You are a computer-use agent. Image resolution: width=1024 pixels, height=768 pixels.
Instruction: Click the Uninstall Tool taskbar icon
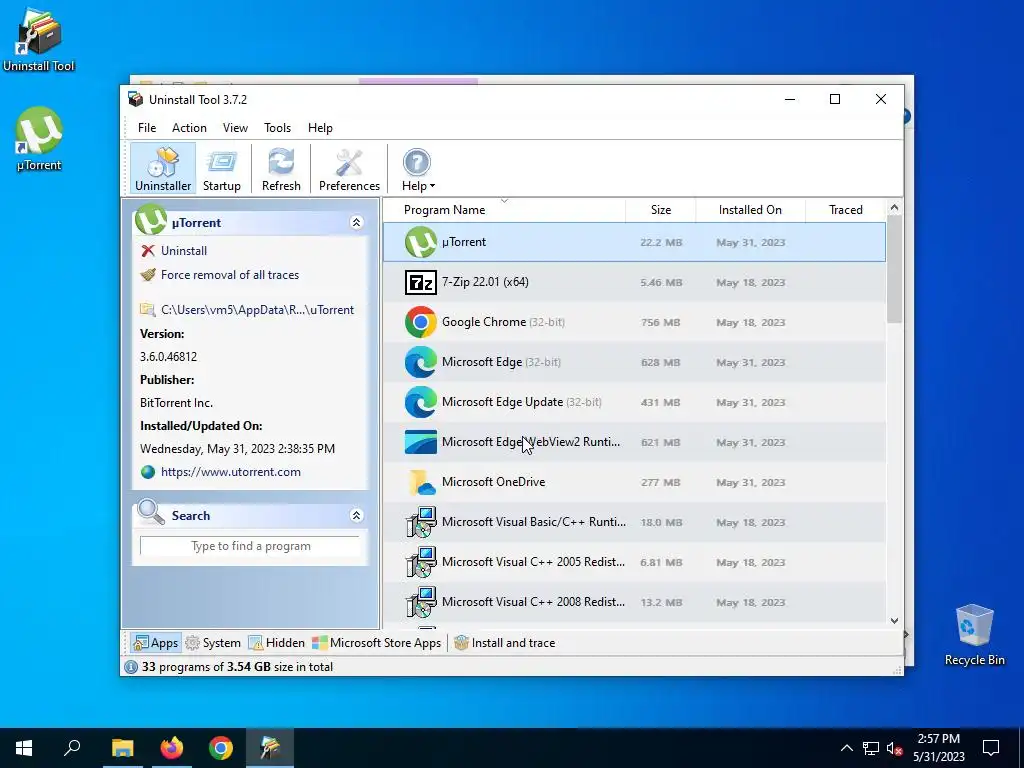pos(270,748)
